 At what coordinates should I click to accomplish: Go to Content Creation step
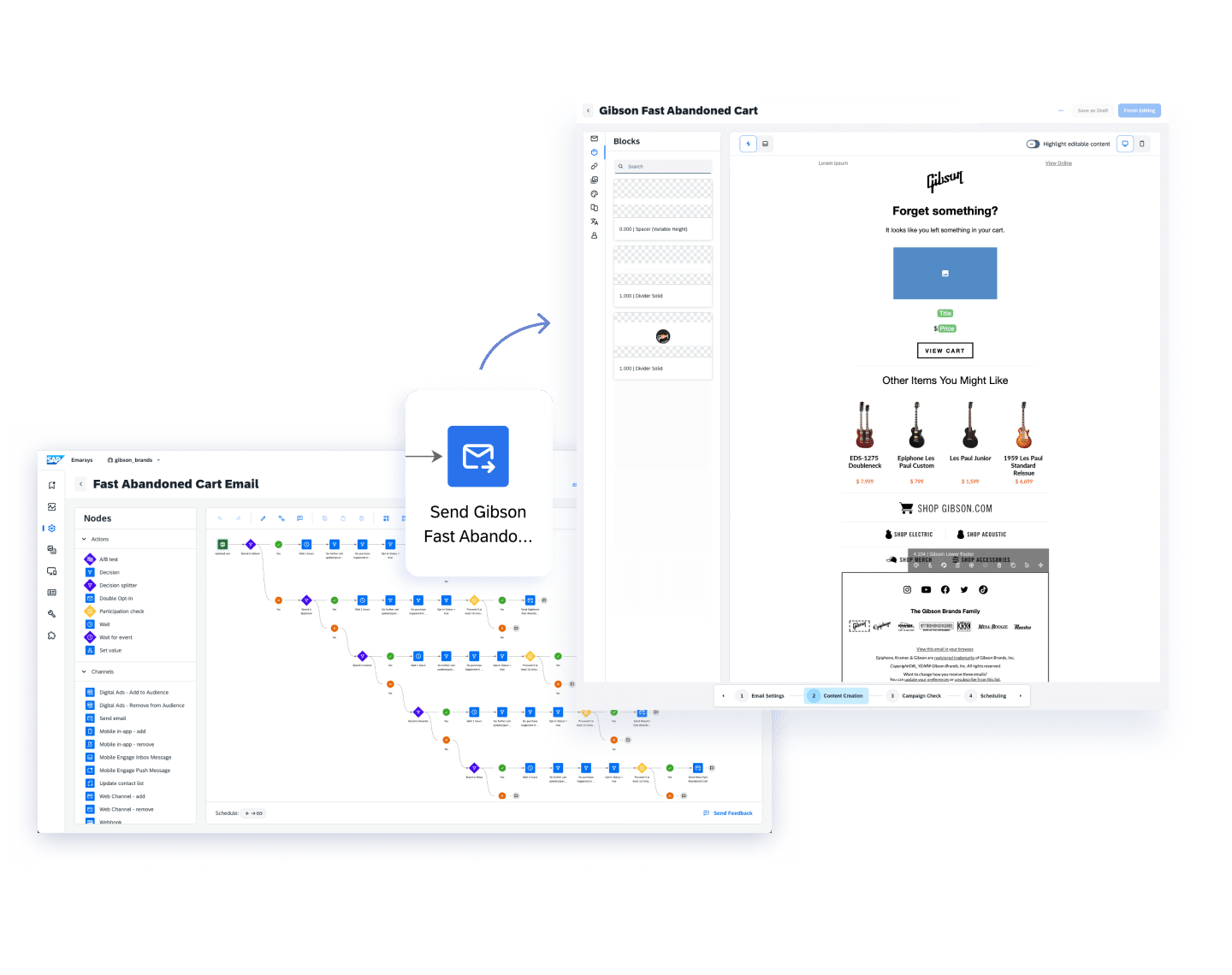coord(837,696)
